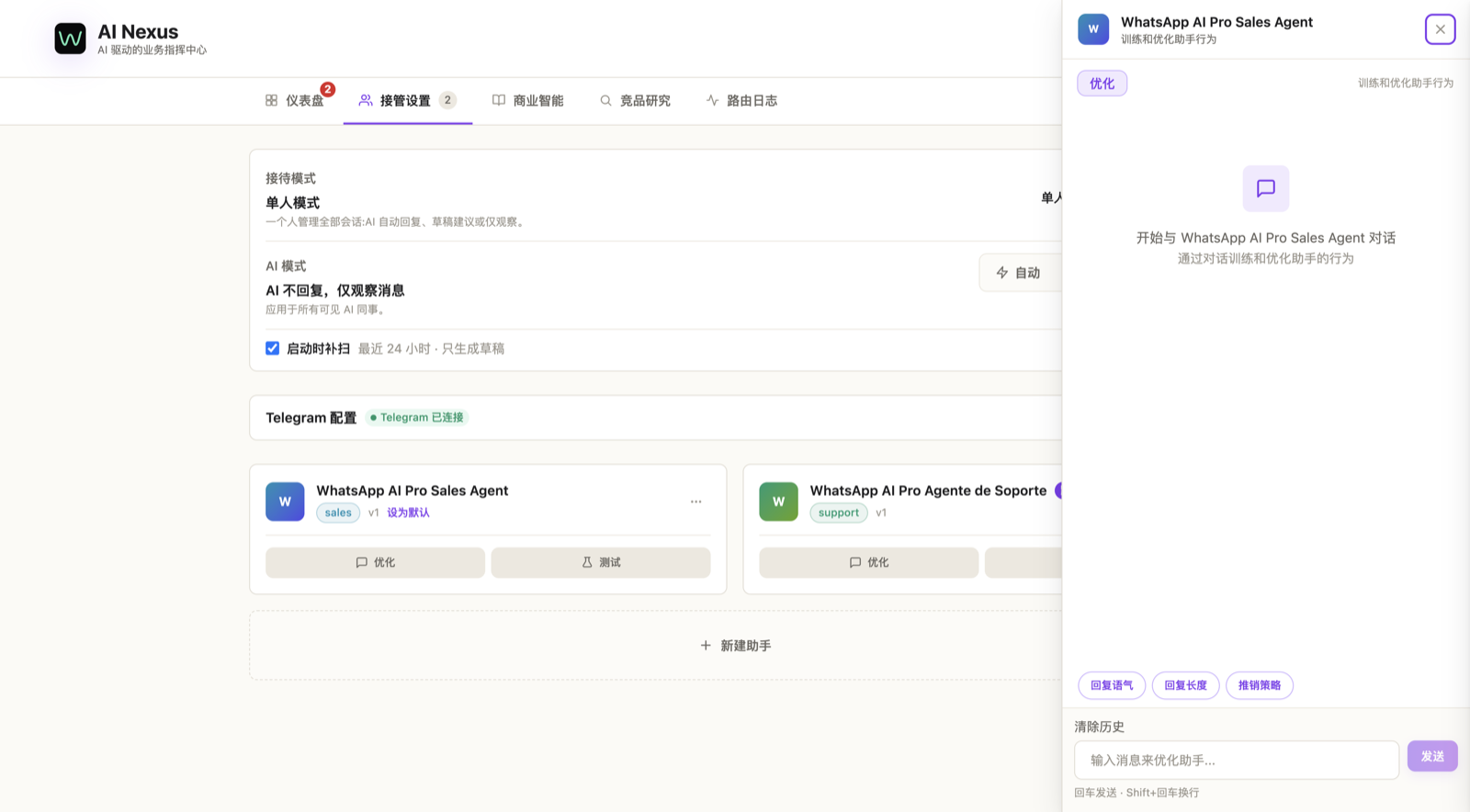Click the 单人模式 reception mode title
This screenshot has height=812, width=1470.
point(292,203)
